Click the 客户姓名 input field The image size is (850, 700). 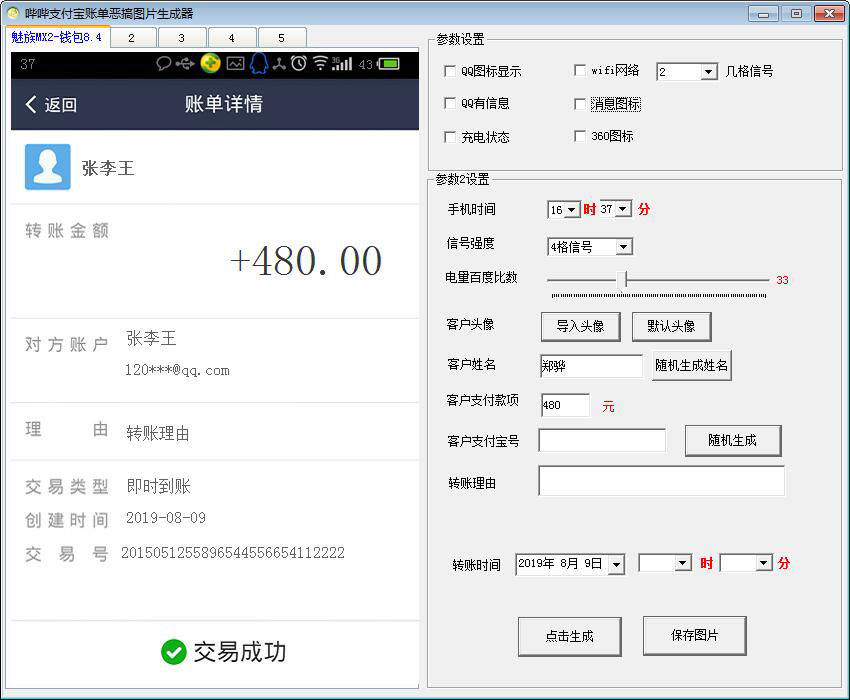591,367
